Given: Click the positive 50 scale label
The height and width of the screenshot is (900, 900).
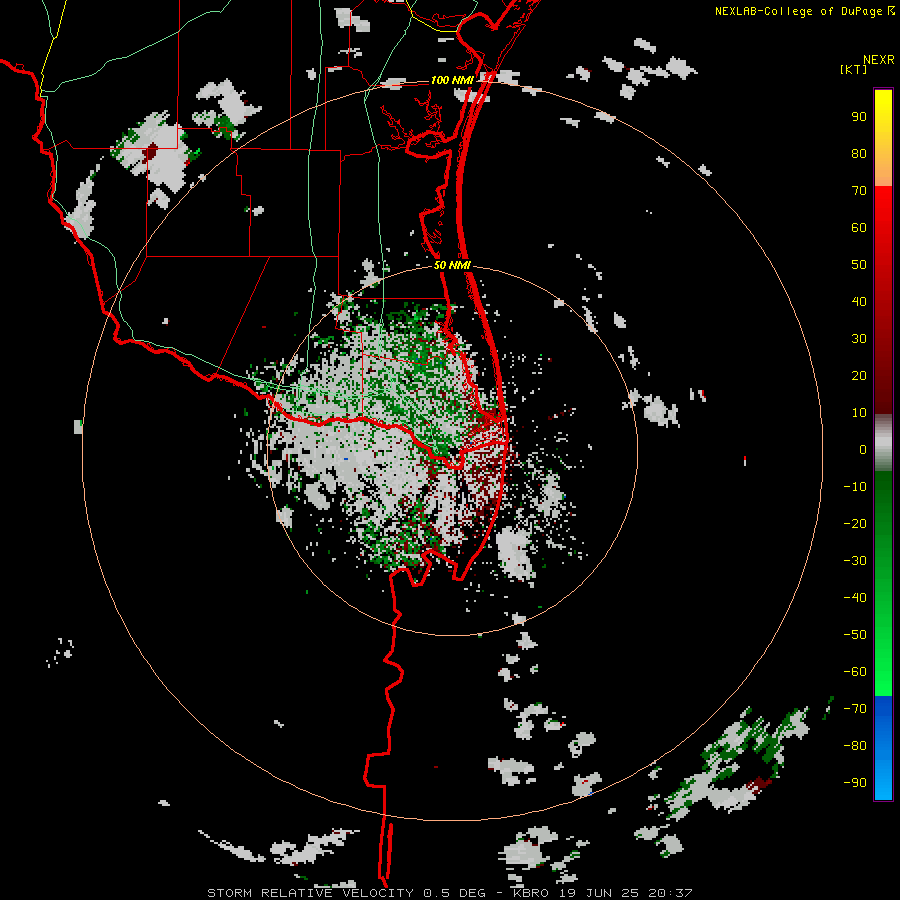Looking at the screenshot, I should coord(859,265).
